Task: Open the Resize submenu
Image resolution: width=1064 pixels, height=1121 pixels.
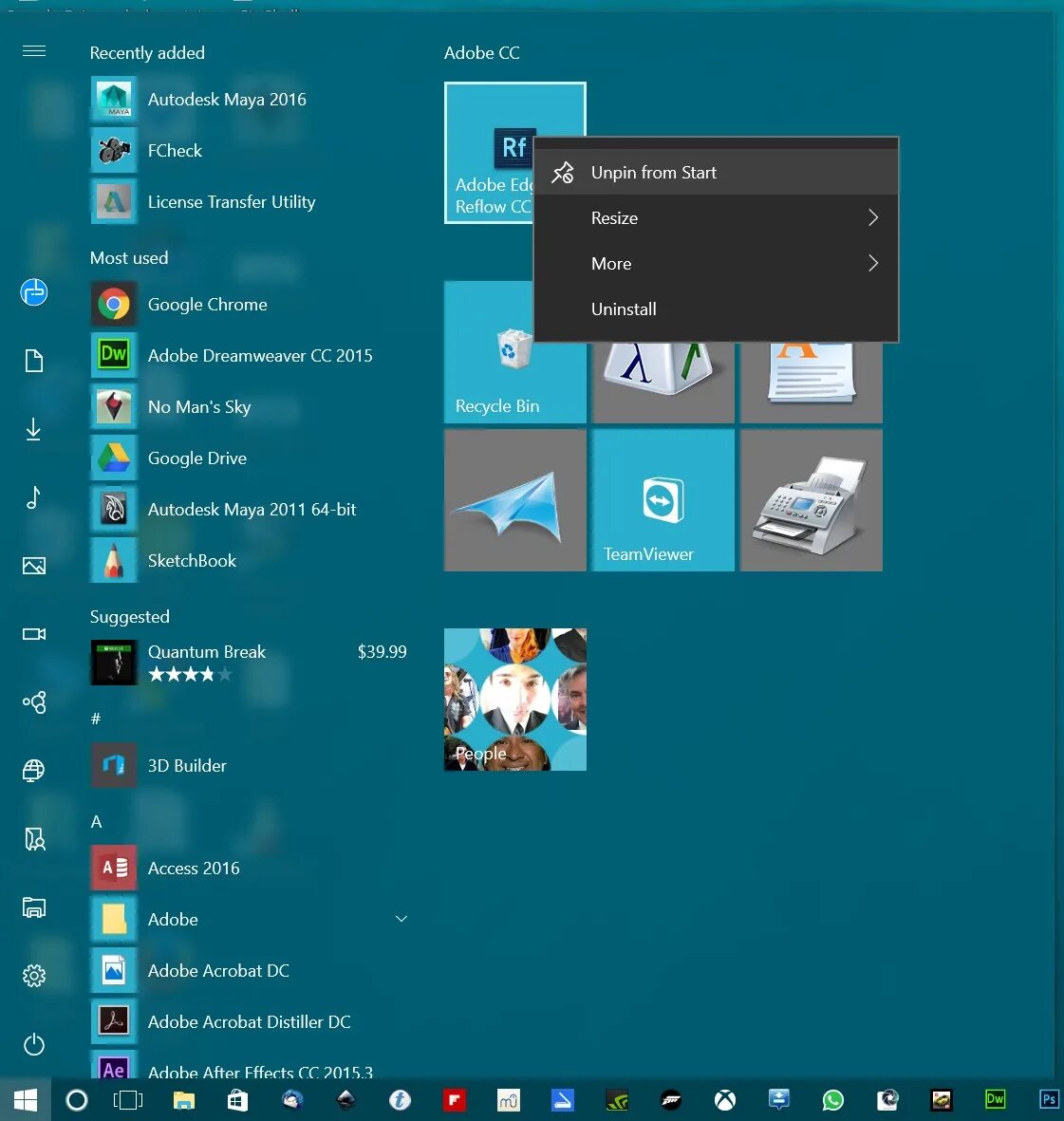Action: [716, 218]
